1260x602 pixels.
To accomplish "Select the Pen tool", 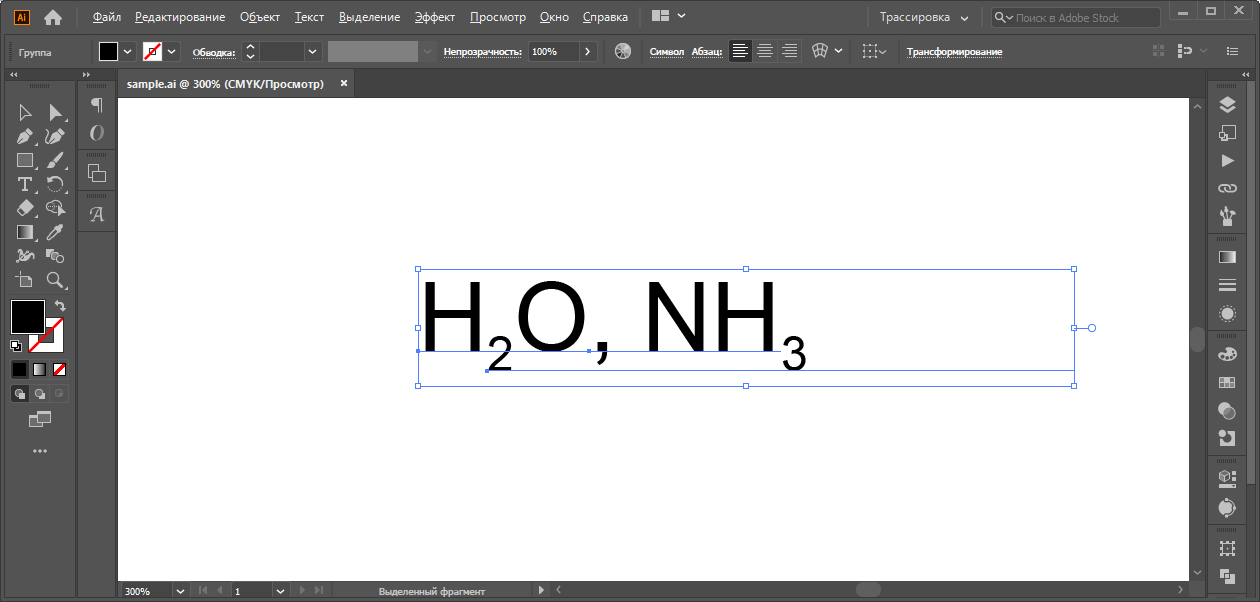I will (x=25, y=137).
